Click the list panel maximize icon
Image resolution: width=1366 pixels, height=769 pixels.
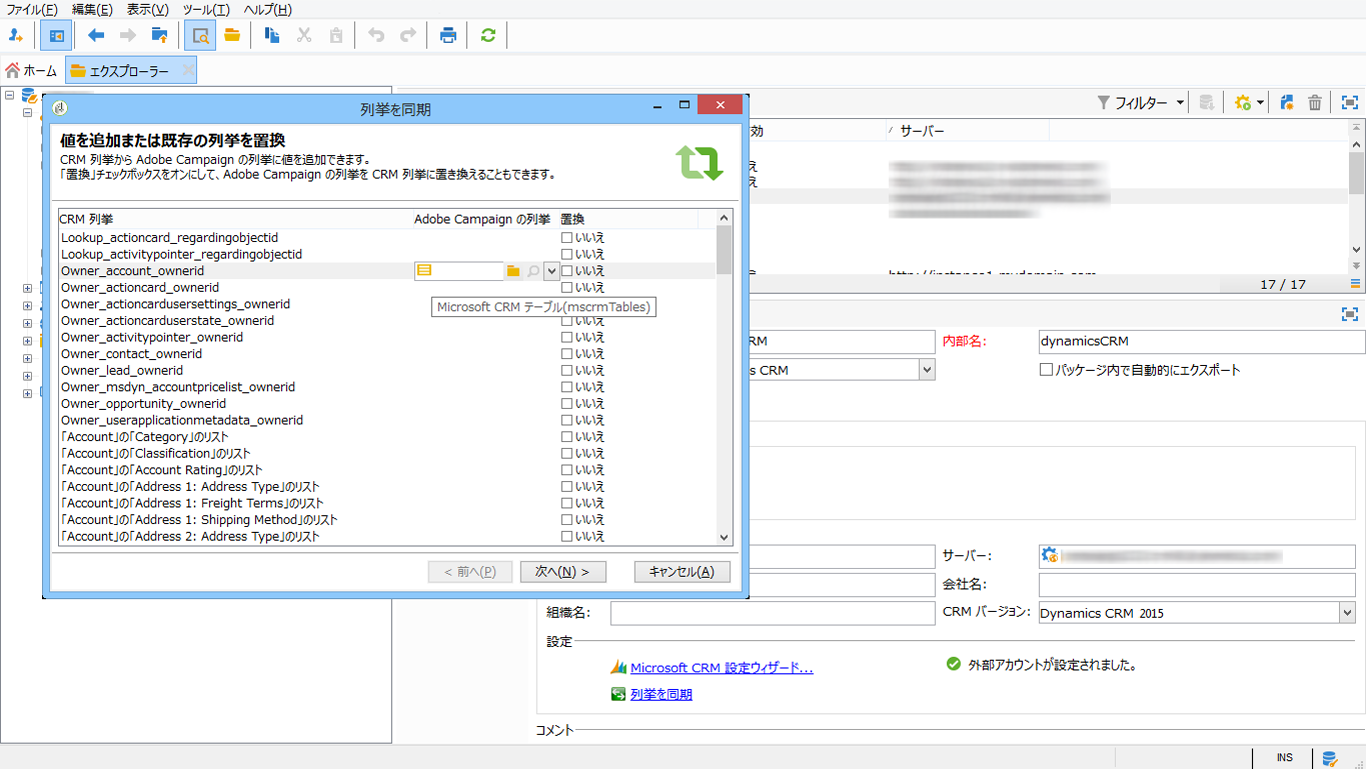pyautogui.click(x=1350, y=102)
